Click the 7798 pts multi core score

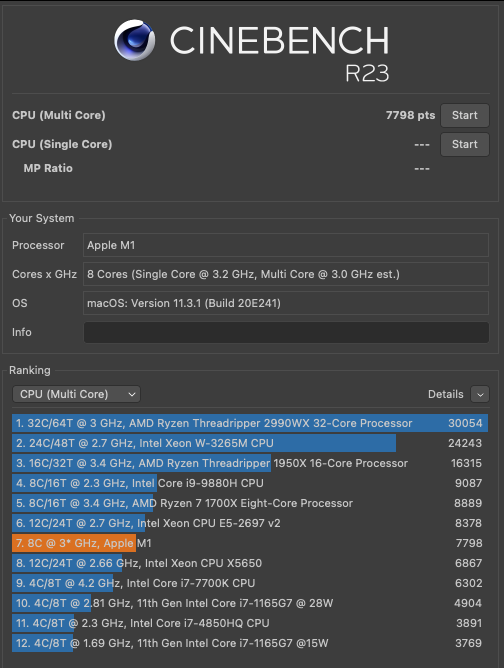(x=410, y=115)
